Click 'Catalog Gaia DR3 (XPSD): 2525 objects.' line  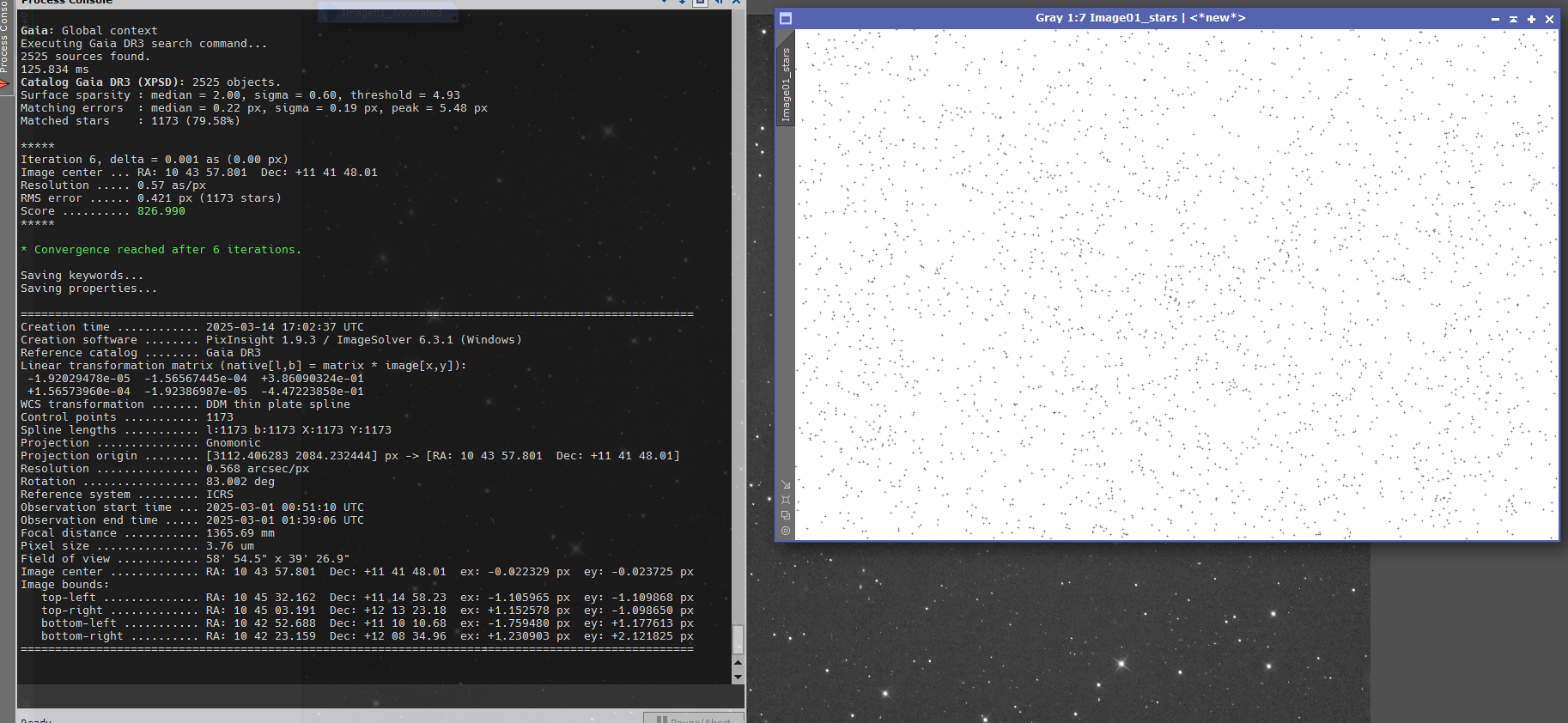(x=150, y=82)
